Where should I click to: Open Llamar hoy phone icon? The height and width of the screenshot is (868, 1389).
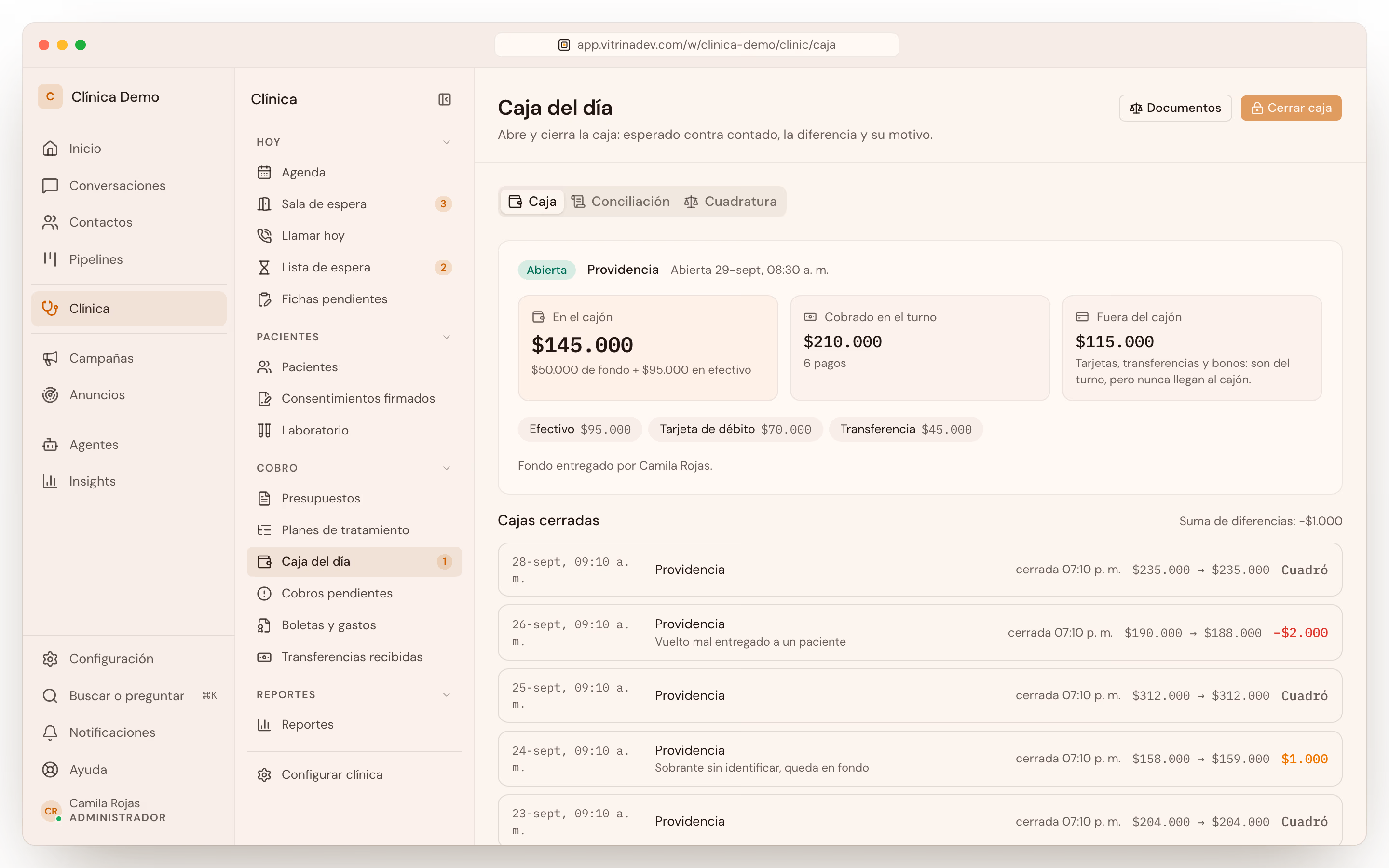point(264,235)
